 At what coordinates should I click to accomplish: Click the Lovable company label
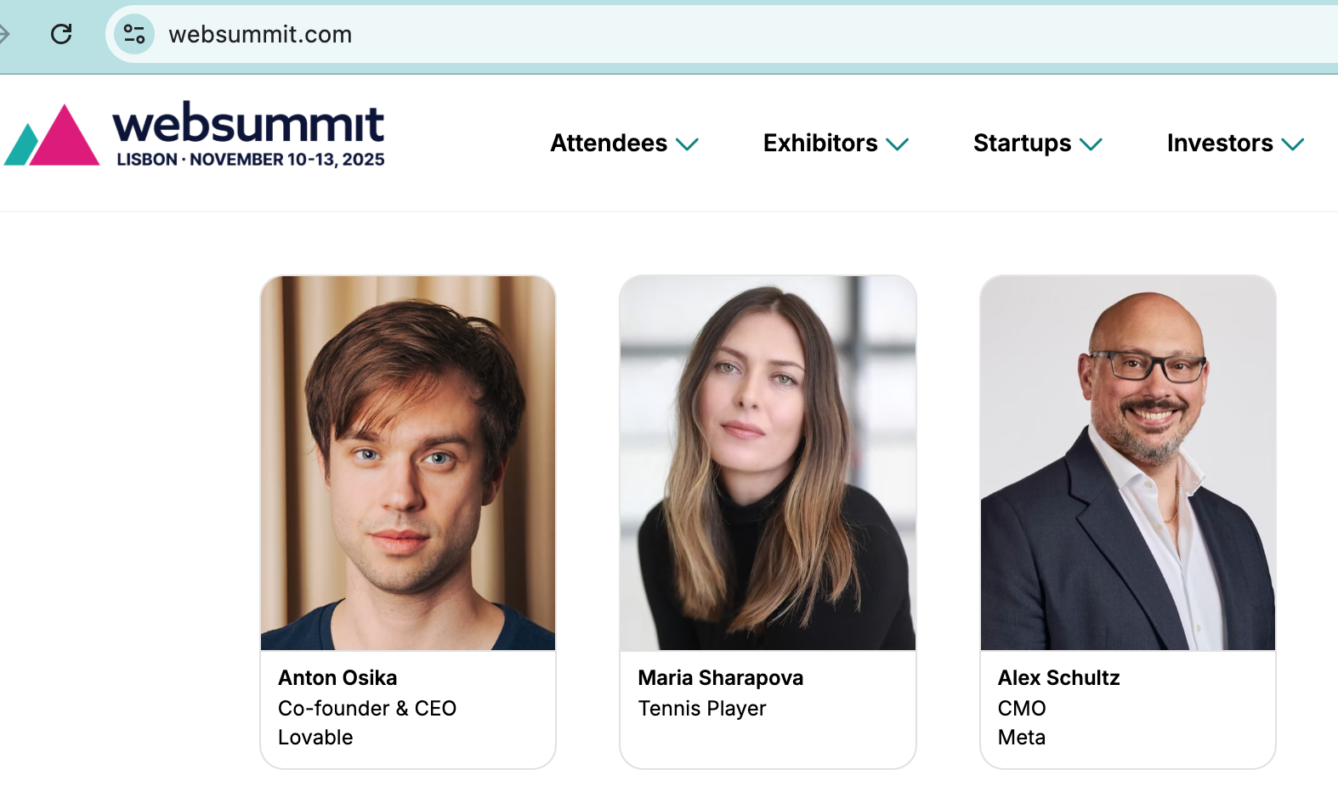pyautogui.click(x=315, y=738)
